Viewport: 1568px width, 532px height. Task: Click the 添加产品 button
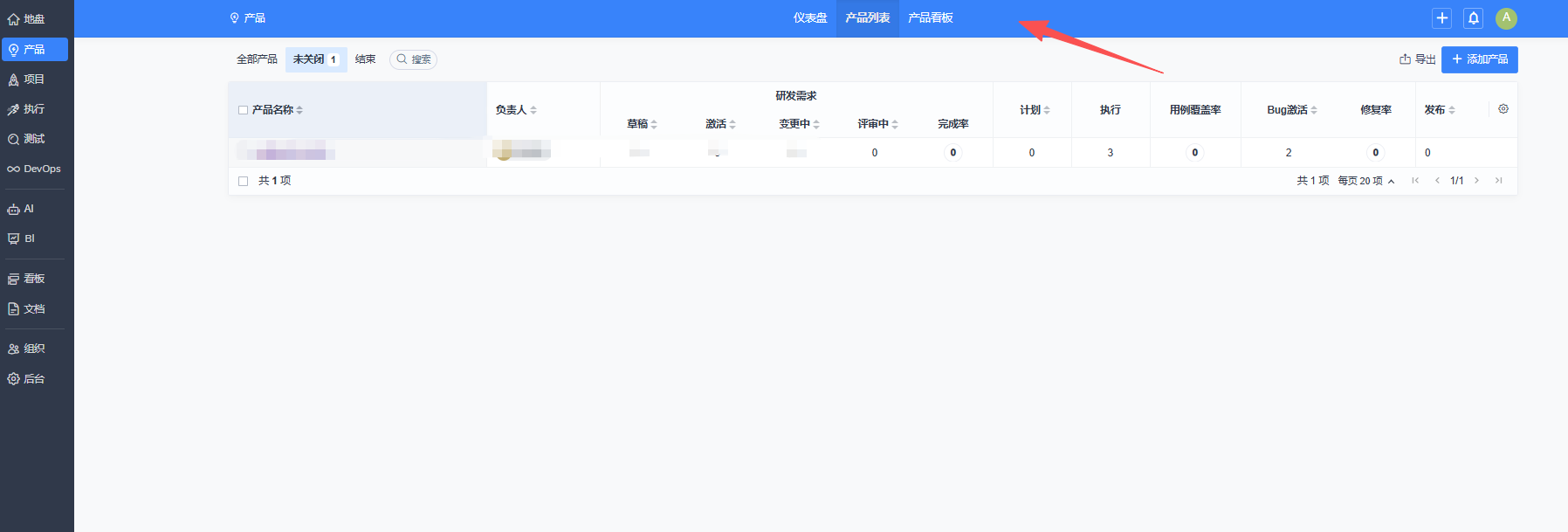pyautogui.click(x=1479, y=59)
